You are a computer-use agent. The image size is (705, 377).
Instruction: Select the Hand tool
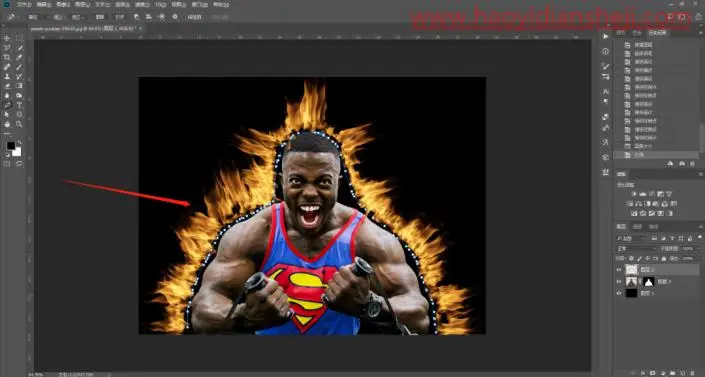pos(7,124)
